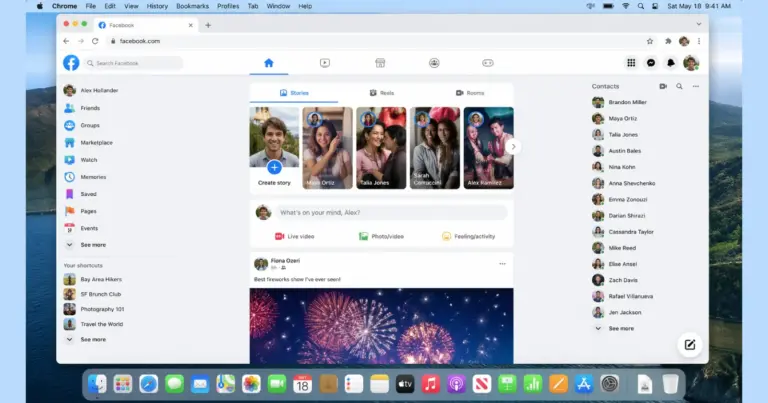Open the Watch video tab icon
768x403 pixels.
[325, 63]
